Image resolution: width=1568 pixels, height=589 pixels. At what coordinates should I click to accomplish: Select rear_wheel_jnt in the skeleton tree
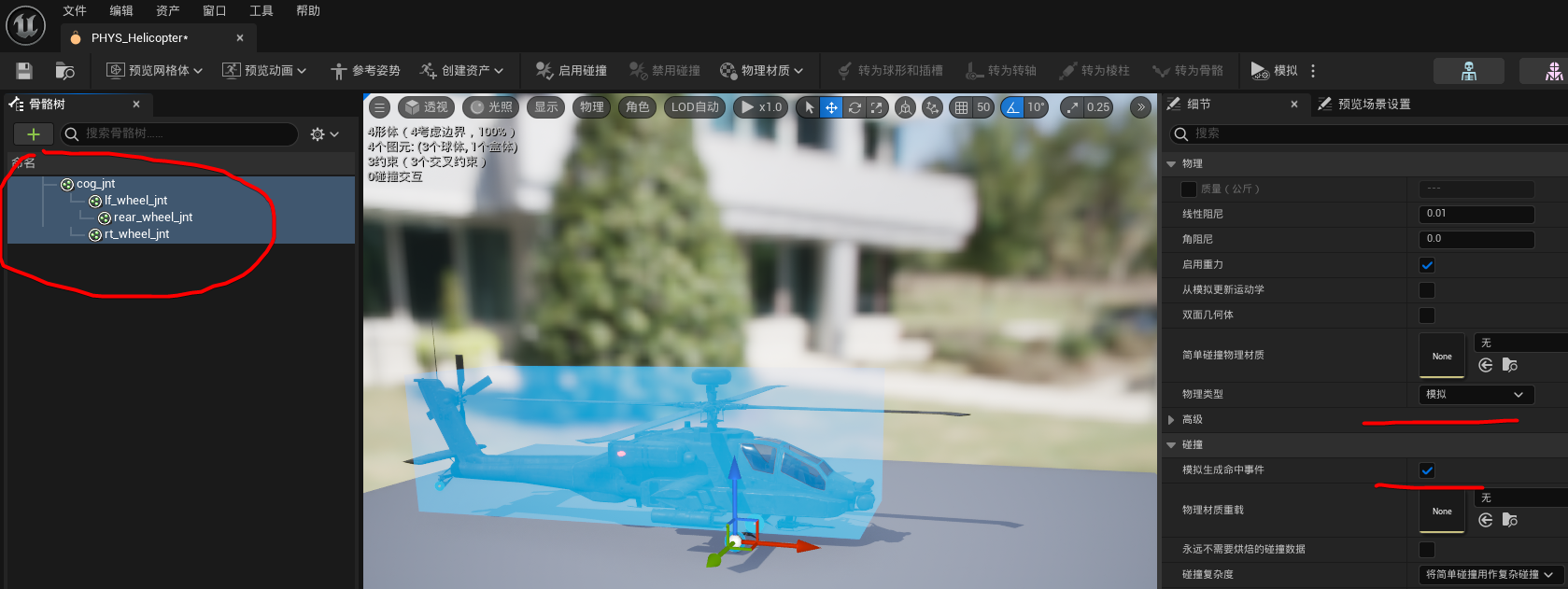[153, 217]
